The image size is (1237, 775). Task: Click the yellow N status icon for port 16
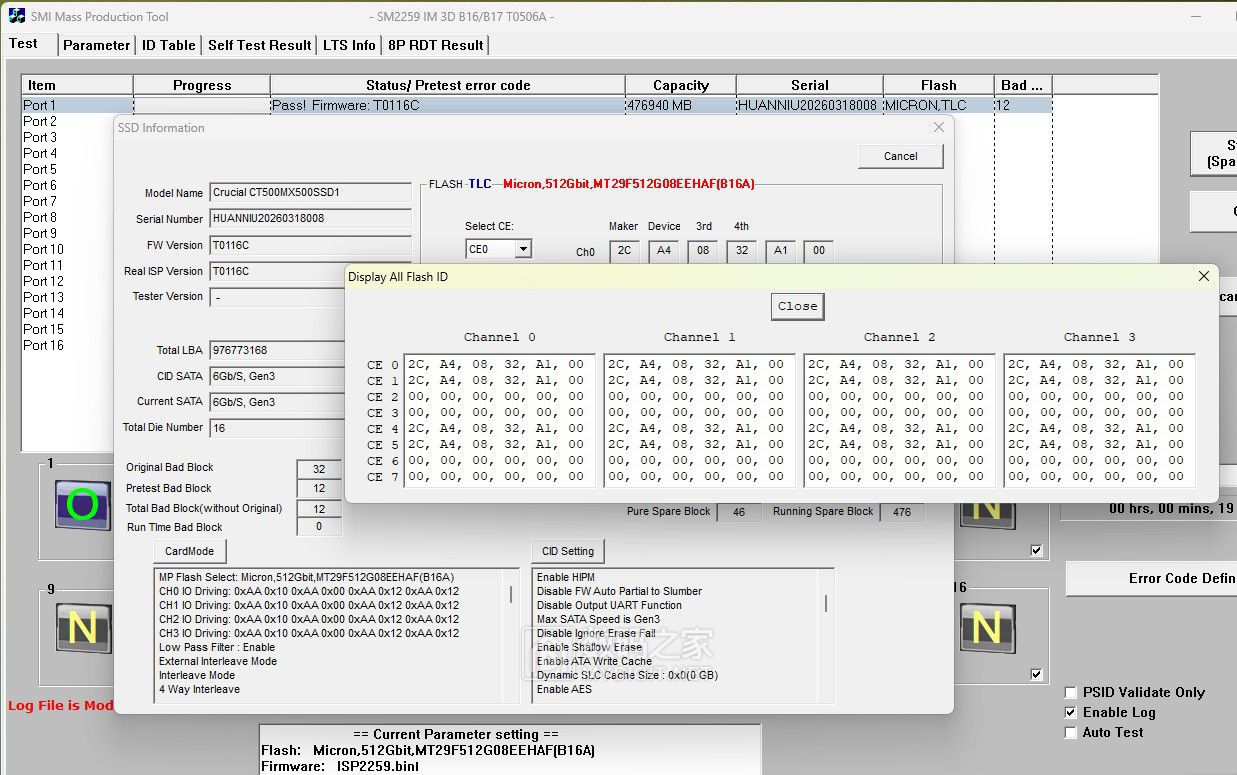click(986, 629)
